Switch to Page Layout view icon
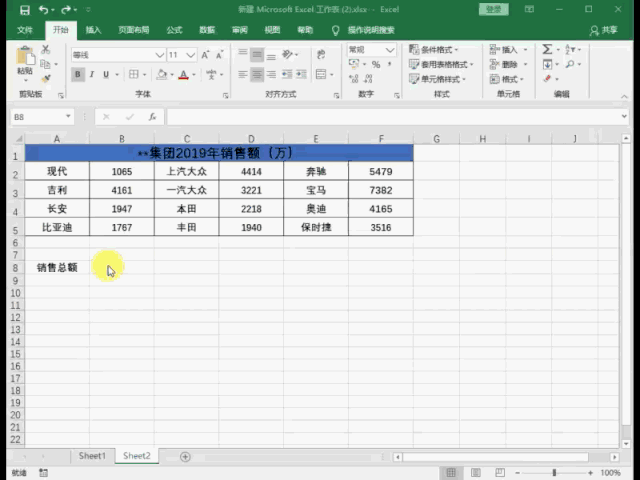Screen dimensions: 640x480 [x=476, y=473]
